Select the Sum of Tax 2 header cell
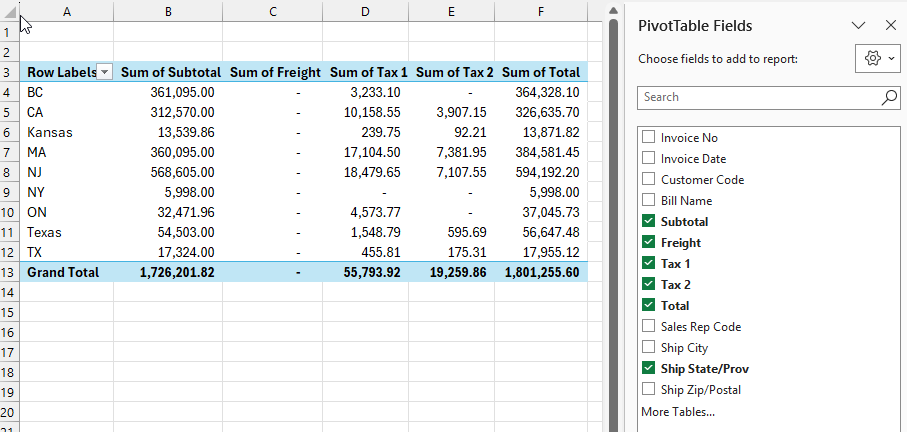The height and width of the screenshot is (432, 907). point(452,72)
